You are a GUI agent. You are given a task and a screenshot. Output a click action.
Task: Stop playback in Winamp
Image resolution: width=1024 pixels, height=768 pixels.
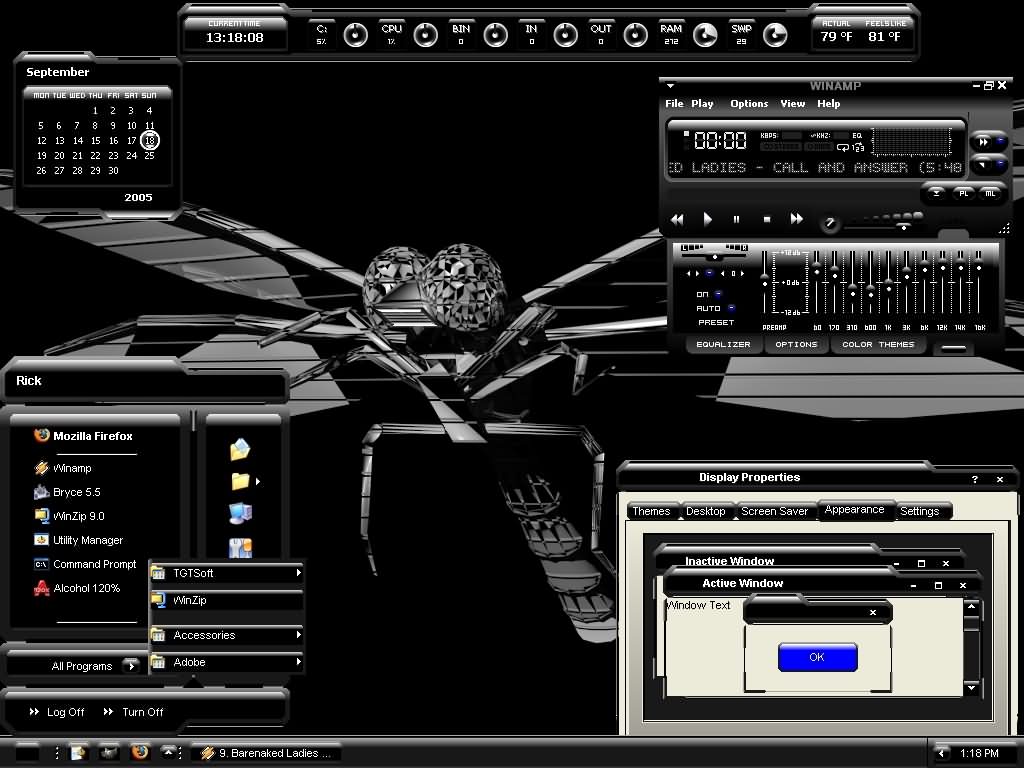(767, 219)
